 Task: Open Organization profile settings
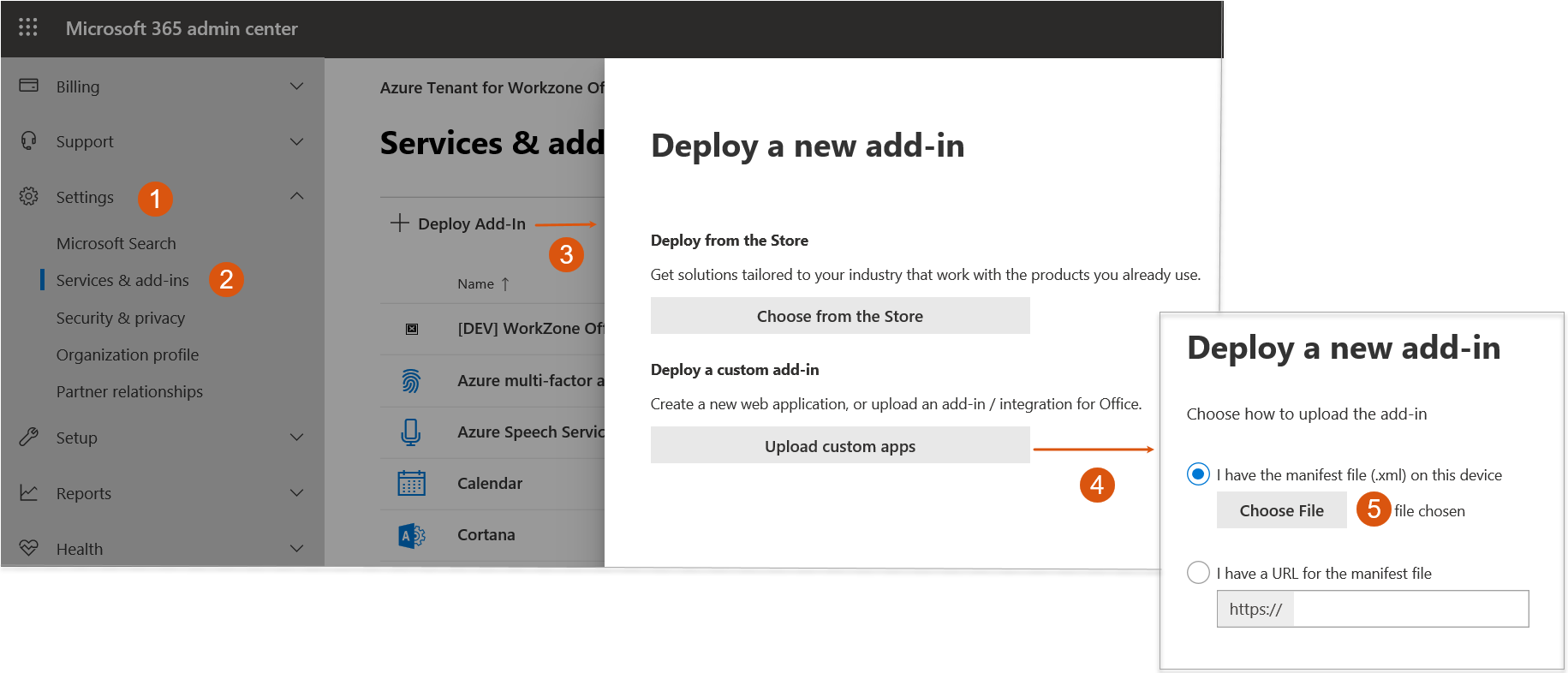point(128,354)
